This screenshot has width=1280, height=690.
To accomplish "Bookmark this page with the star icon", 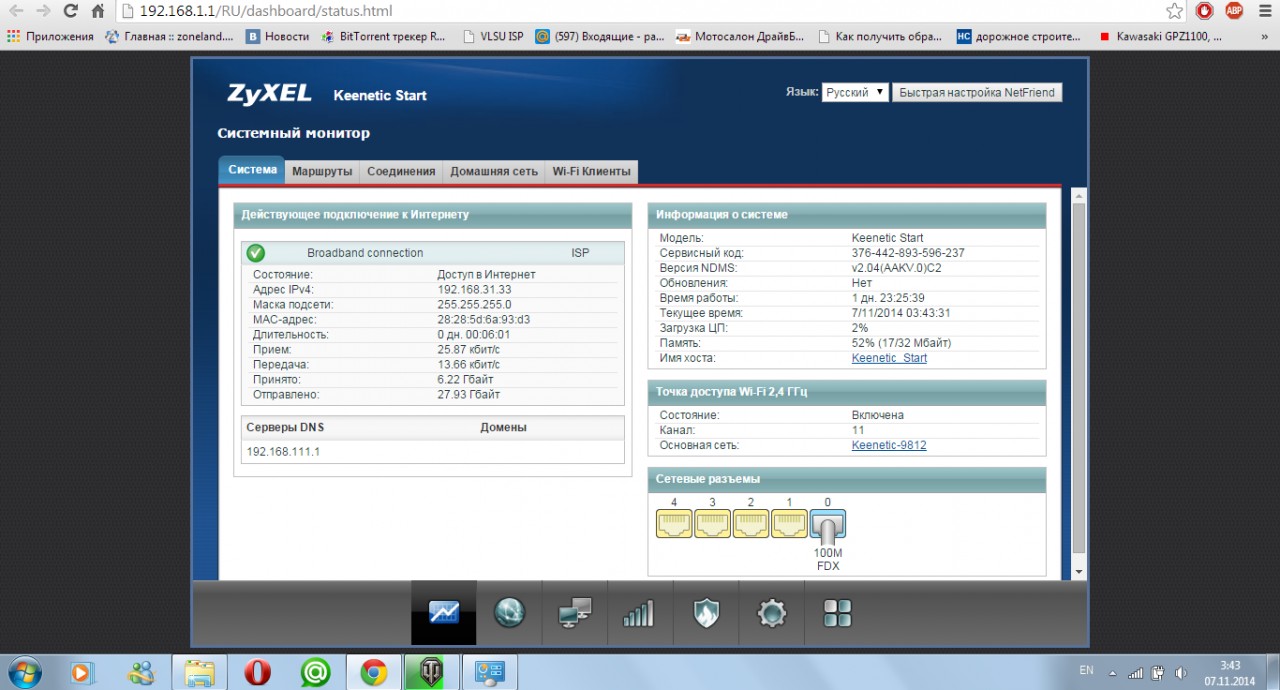I will 1175,12.
